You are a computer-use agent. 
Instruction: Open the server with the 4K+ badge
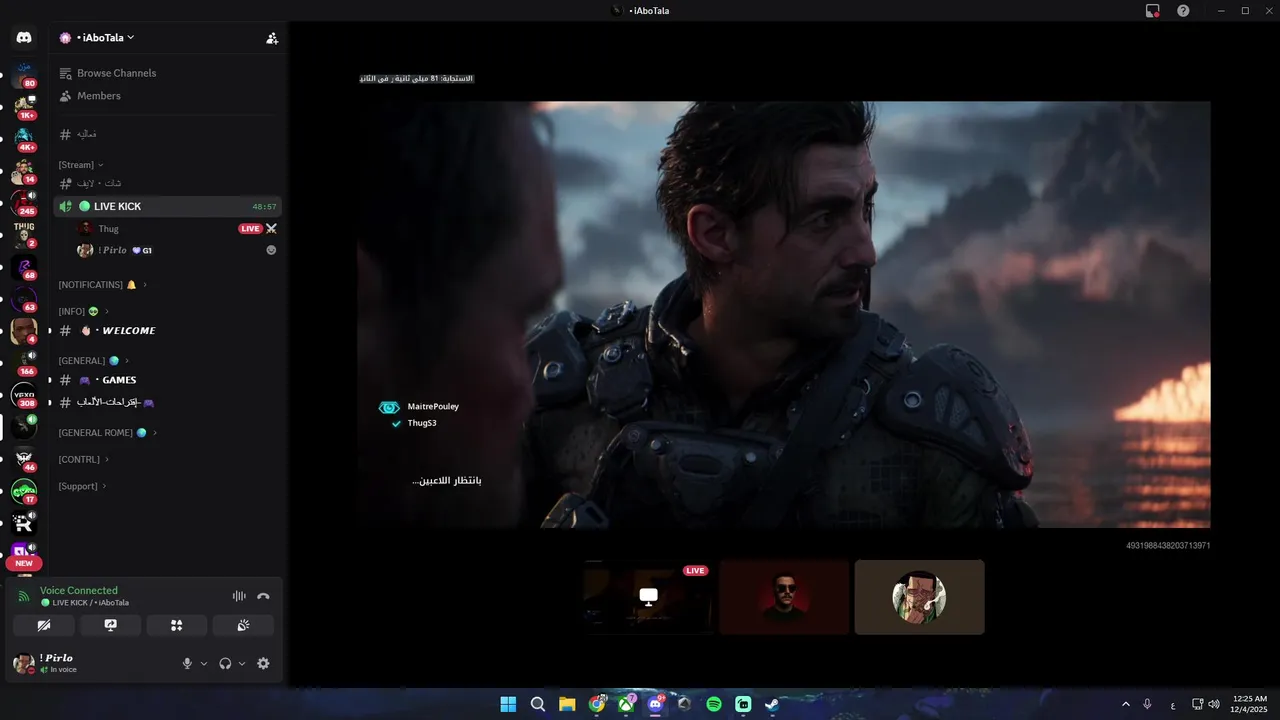coord(24,138)
